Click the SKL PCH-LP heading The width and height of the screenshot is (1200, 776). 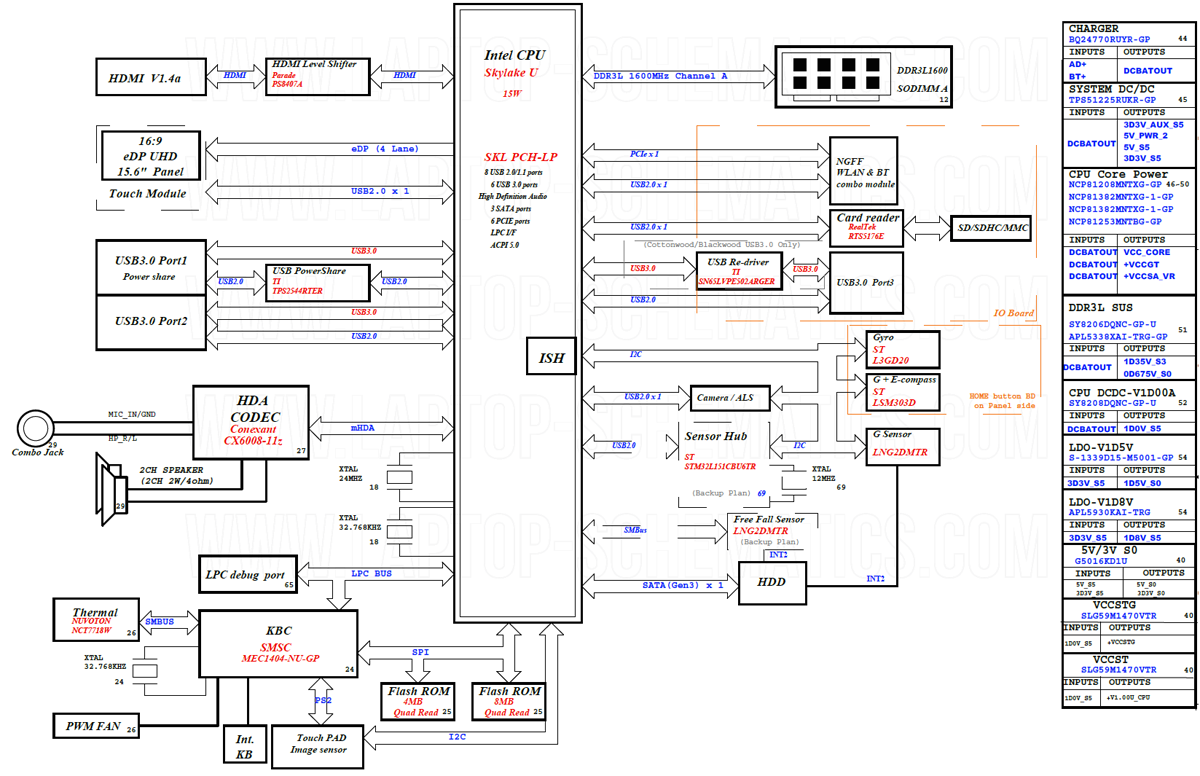(x=520, y=157)
